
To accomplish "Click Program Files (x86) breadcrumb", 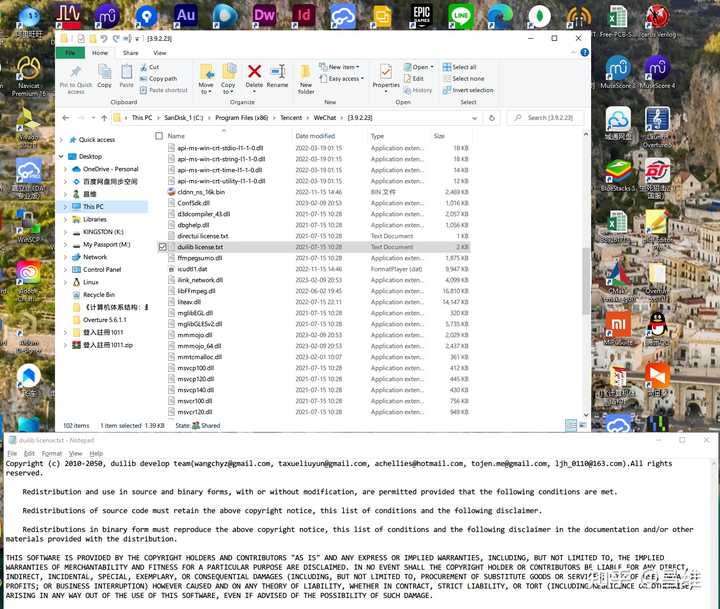I will (242, 118).
